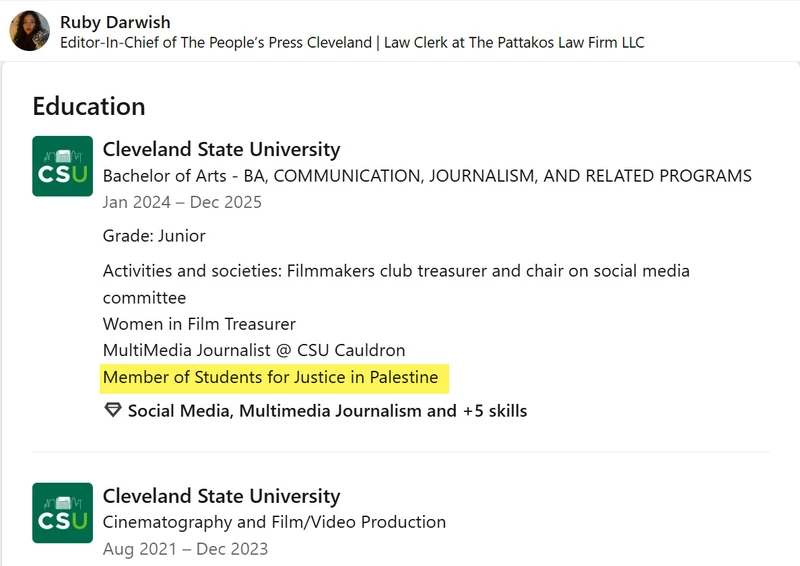Click the Activities and societies text
800x566 pixels.
pyautogui.click(x=396, y=284)
